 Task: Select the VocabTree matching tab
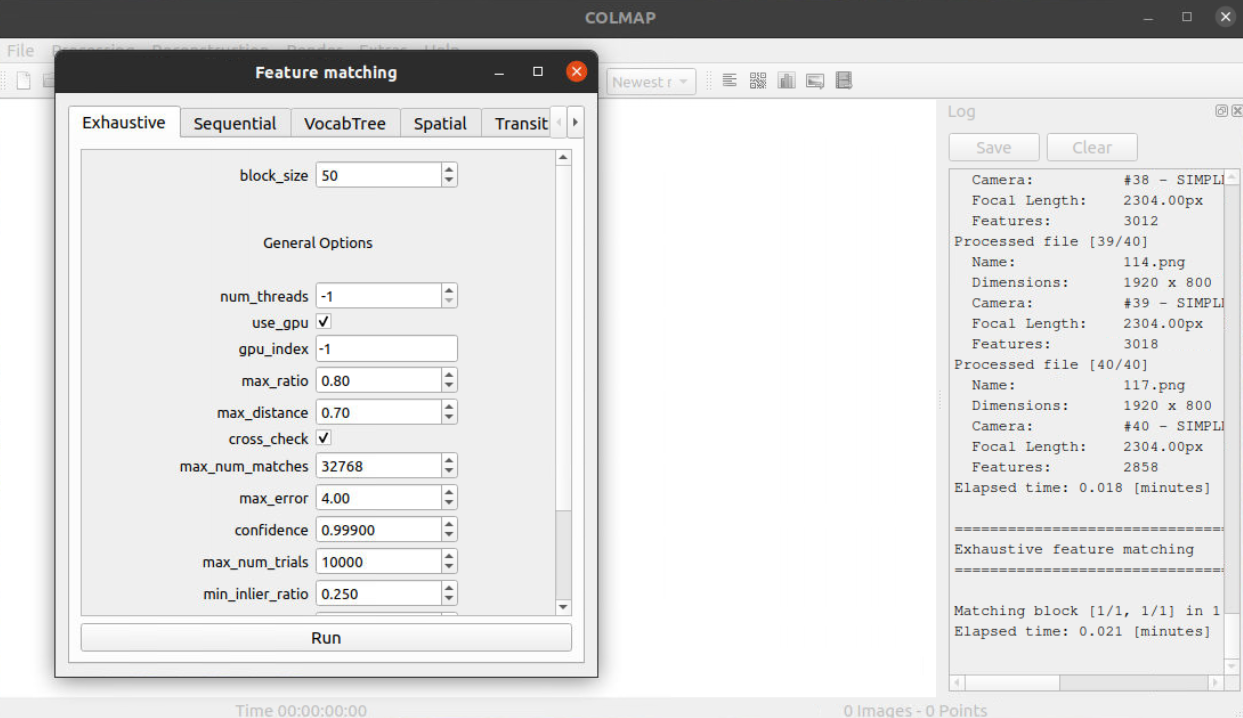pos(345,123)
